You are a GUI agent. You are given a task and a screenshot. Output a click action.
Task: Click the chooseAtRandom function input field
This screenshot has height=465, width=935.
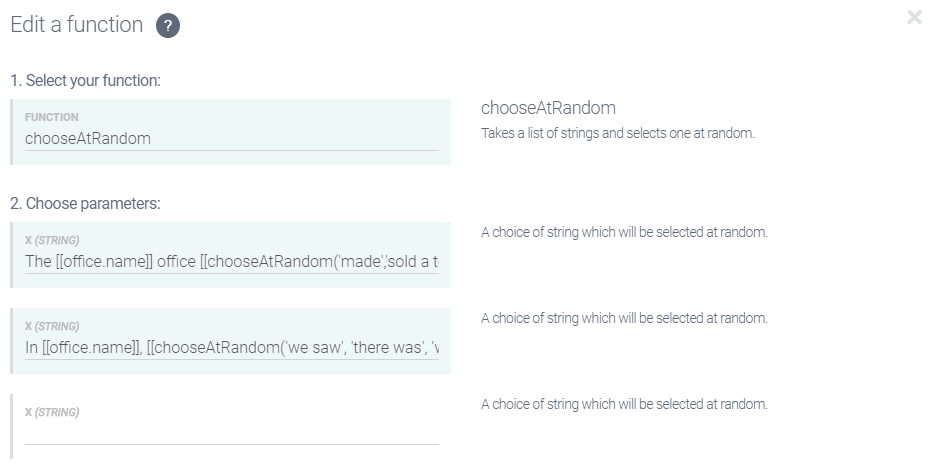tap(231, 139)
